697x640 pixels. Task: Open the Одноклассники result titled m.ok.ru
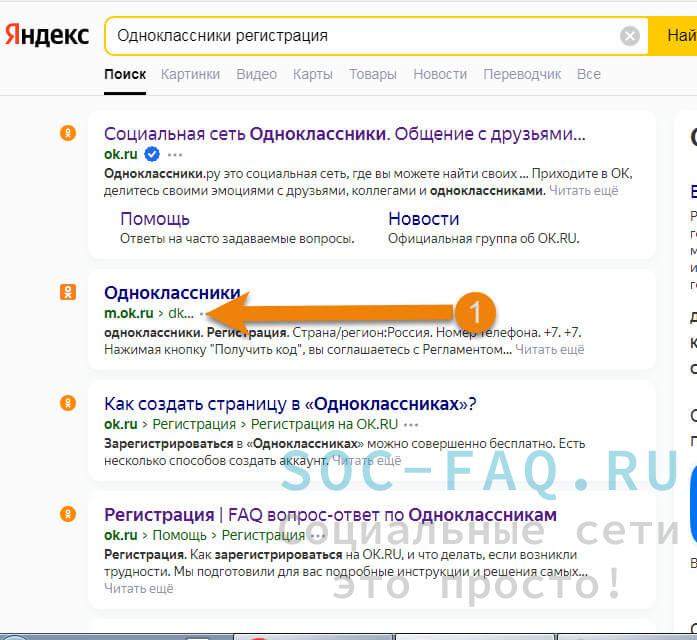pos(172,293)
